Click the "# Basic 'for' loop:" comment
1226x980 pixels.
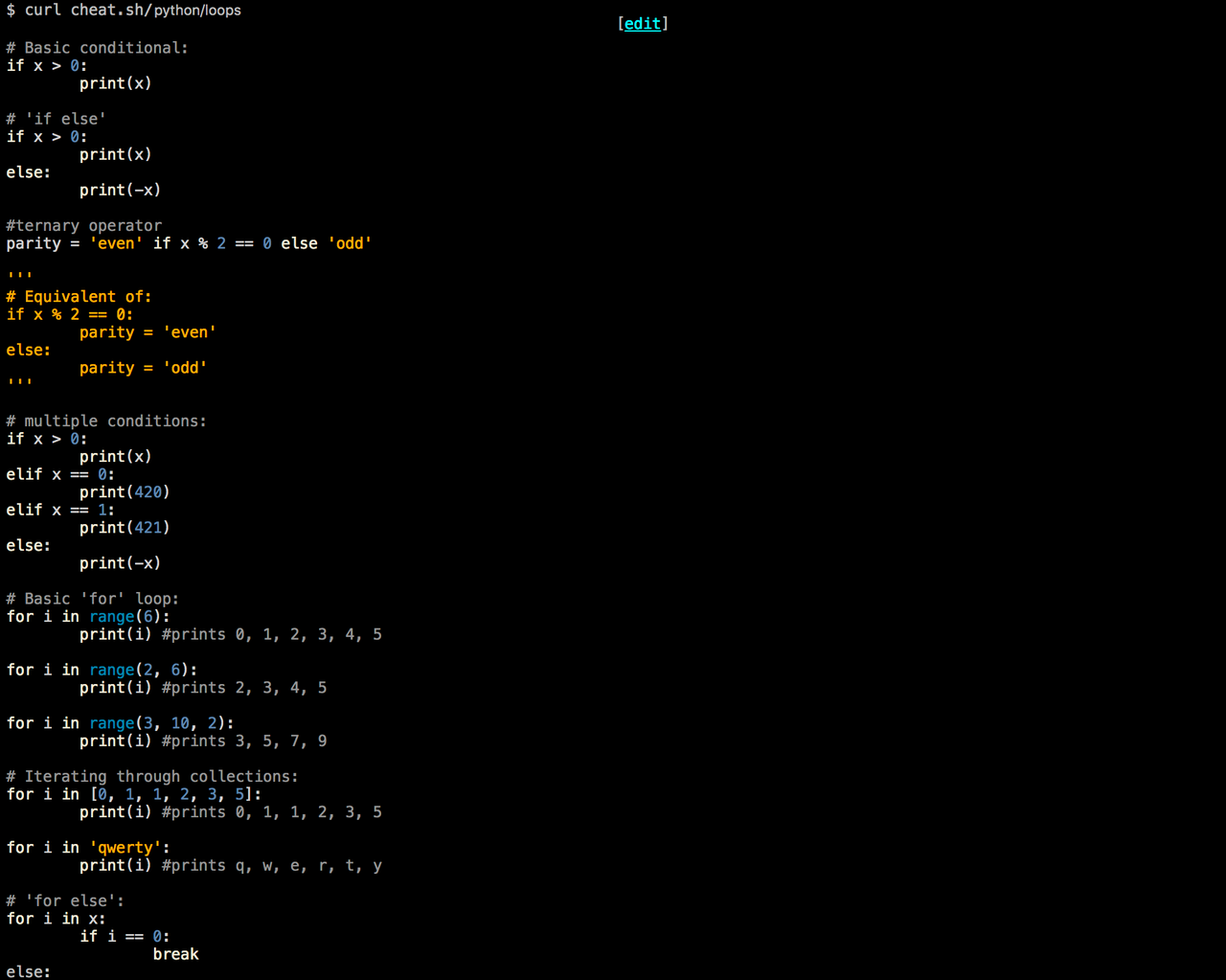92,599
